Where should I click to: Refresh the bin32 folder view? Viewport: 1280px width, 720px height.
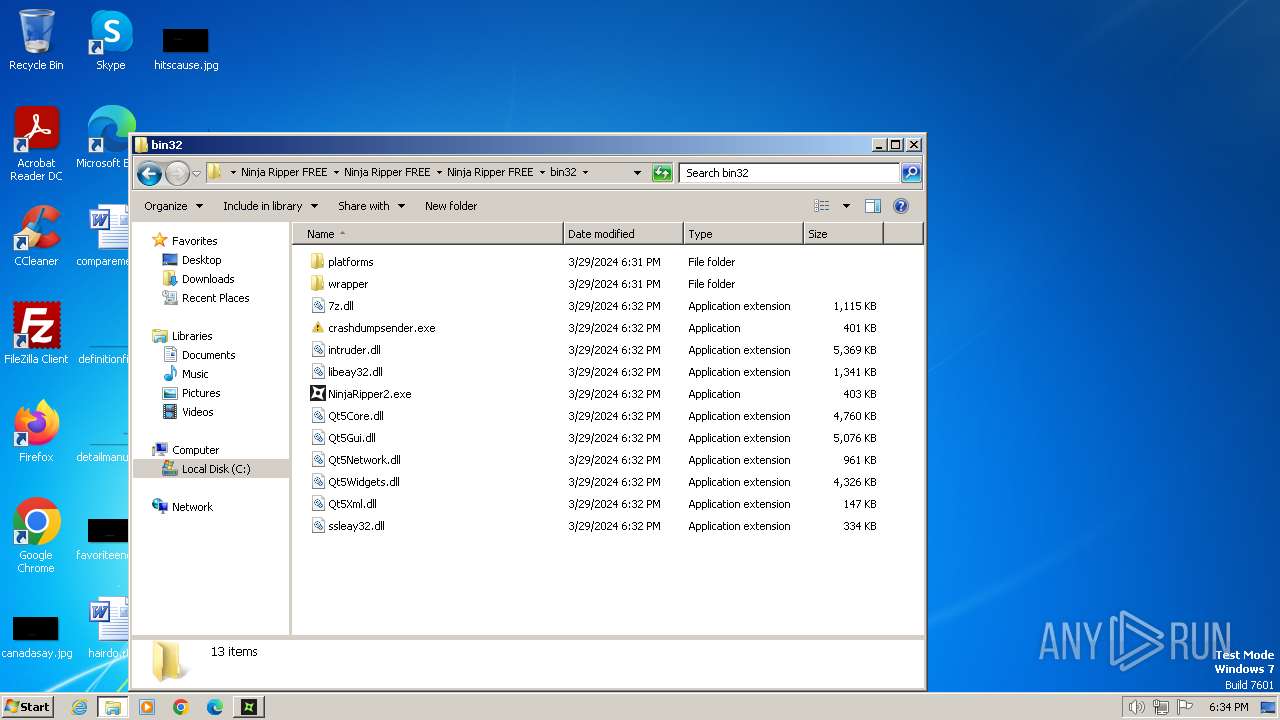pos(662,173)
